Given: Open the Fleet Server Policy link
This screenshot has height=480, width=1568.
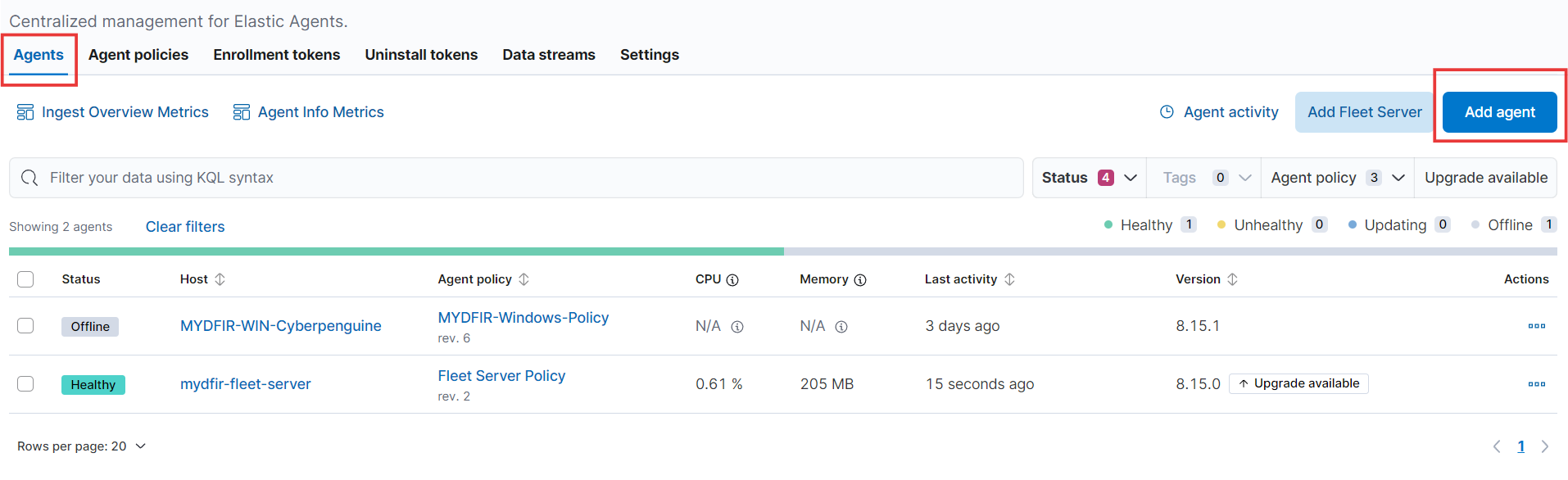Looking at the screenshot, I should pos(501,376).
